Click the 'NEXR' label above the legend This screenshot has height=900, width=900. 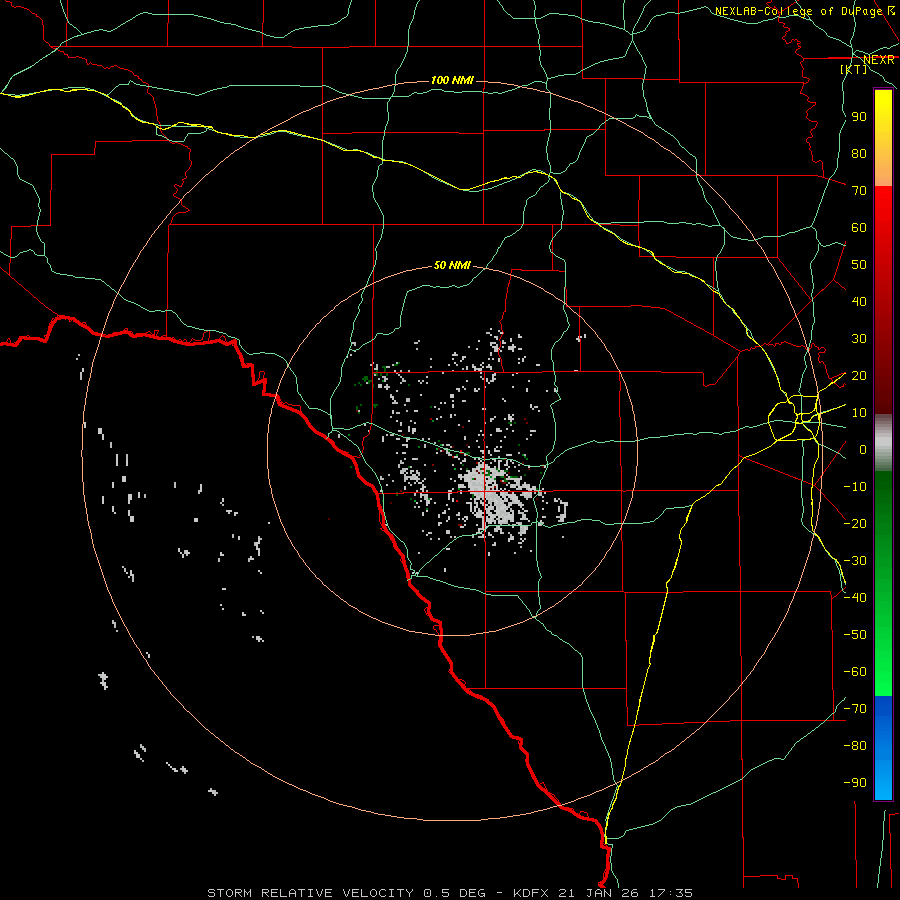coord(879,60)
